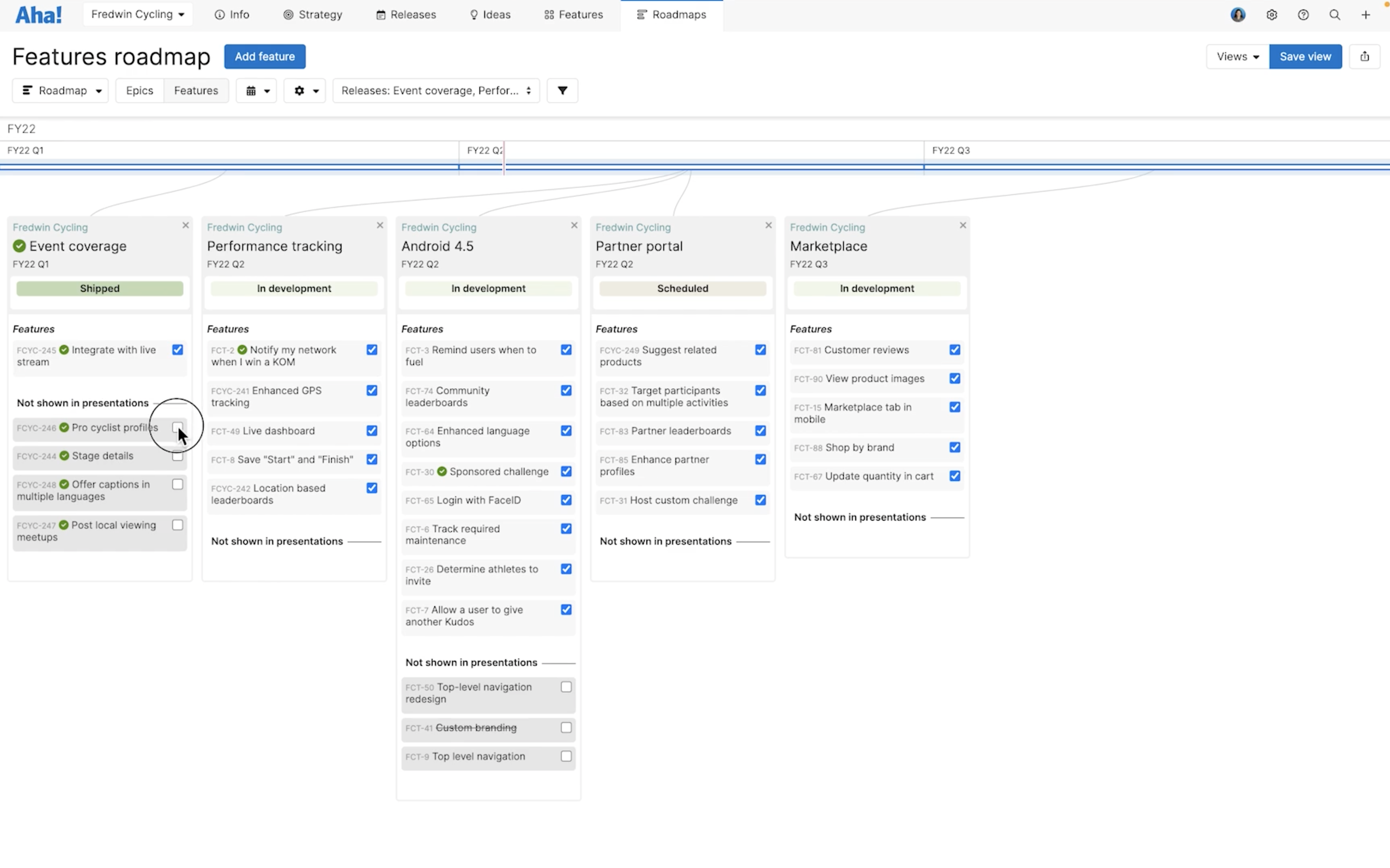Check the Pro cyclist profiles checkbox

click(177, 427)
